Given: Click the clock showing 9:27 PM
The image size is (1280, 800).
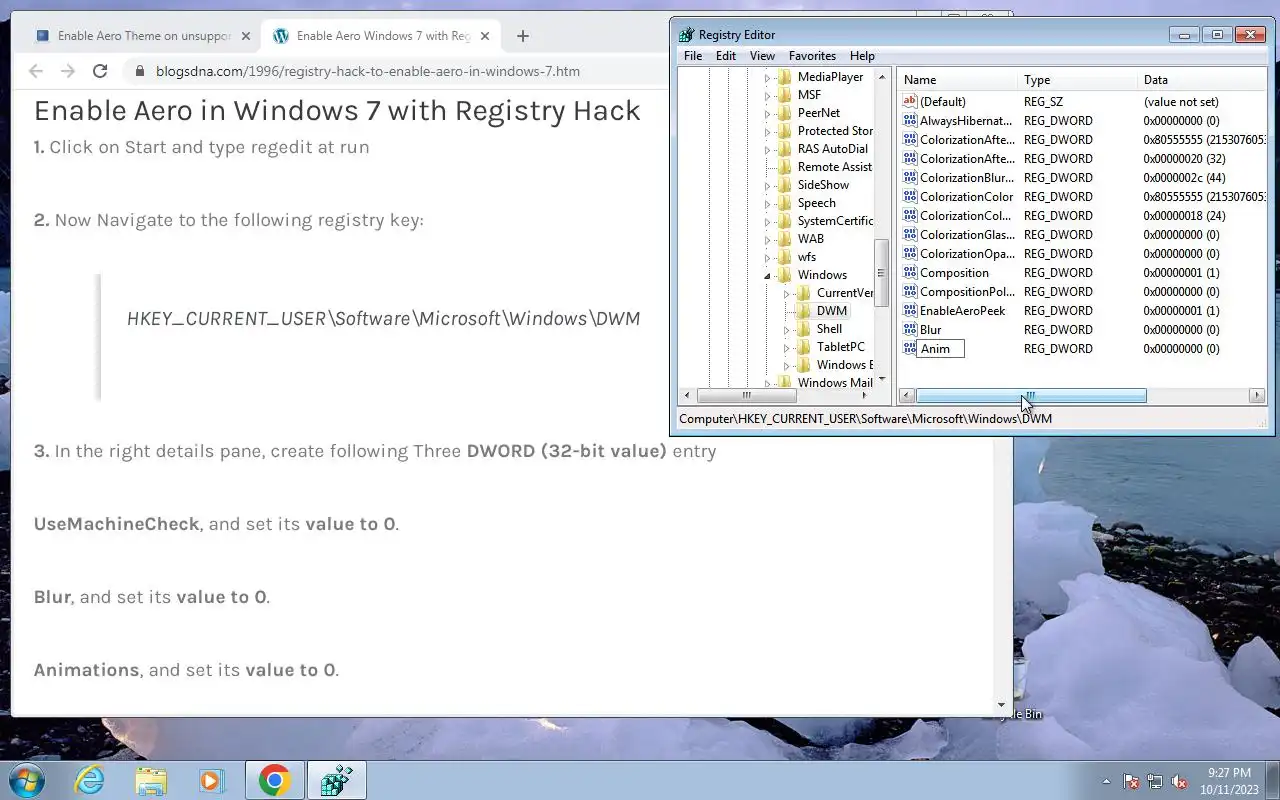Looking at the screenshot, I should tap(1229, 773).
